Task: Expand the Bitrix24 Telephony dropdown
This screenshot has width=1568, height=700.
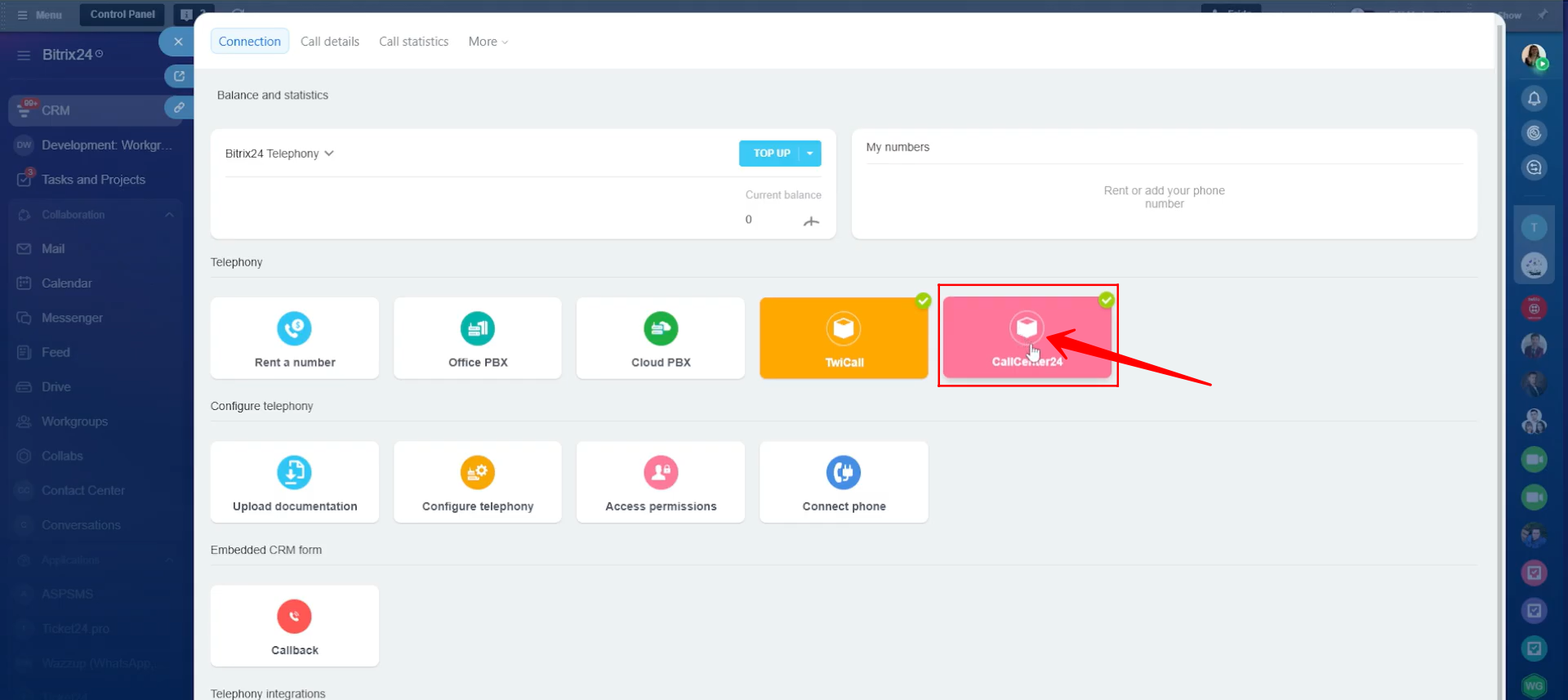Action: point(279,154)
